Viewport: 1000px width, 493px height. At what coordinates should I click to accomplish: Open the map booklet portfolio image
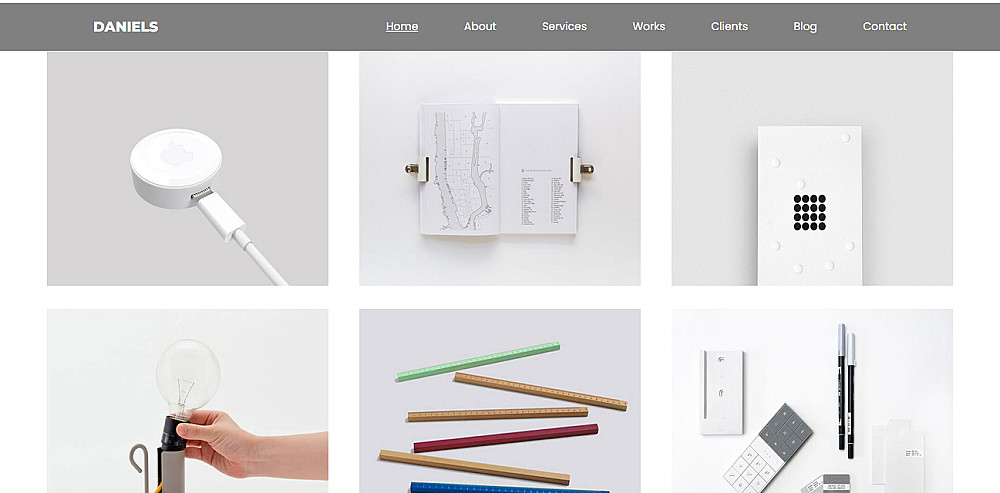click(x=499, y=169)
